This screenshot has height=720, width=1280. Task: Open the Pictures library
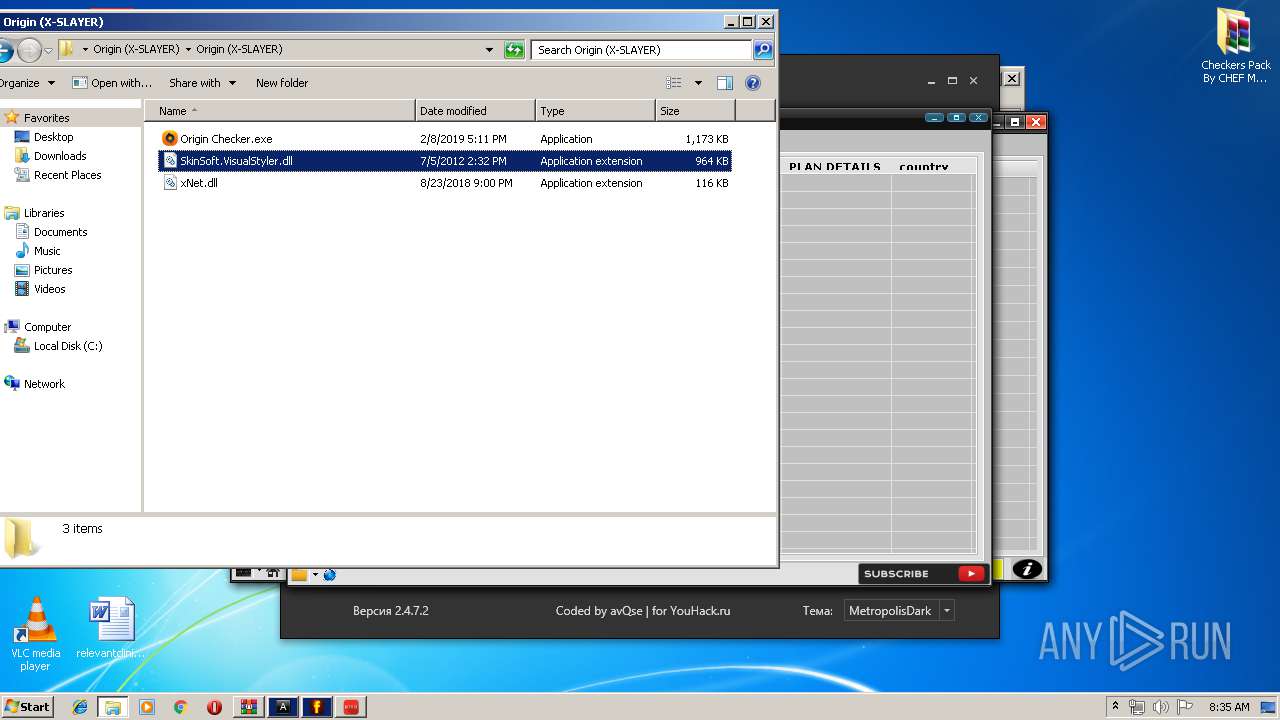coord(53,270)
